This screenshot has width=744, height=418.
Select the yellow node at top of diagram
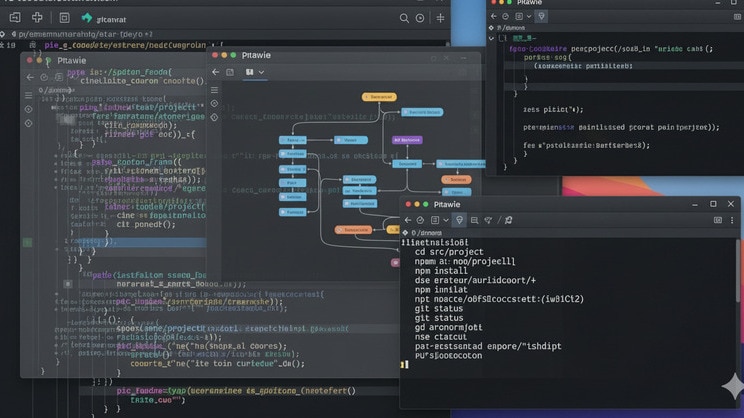coord(379,98)
